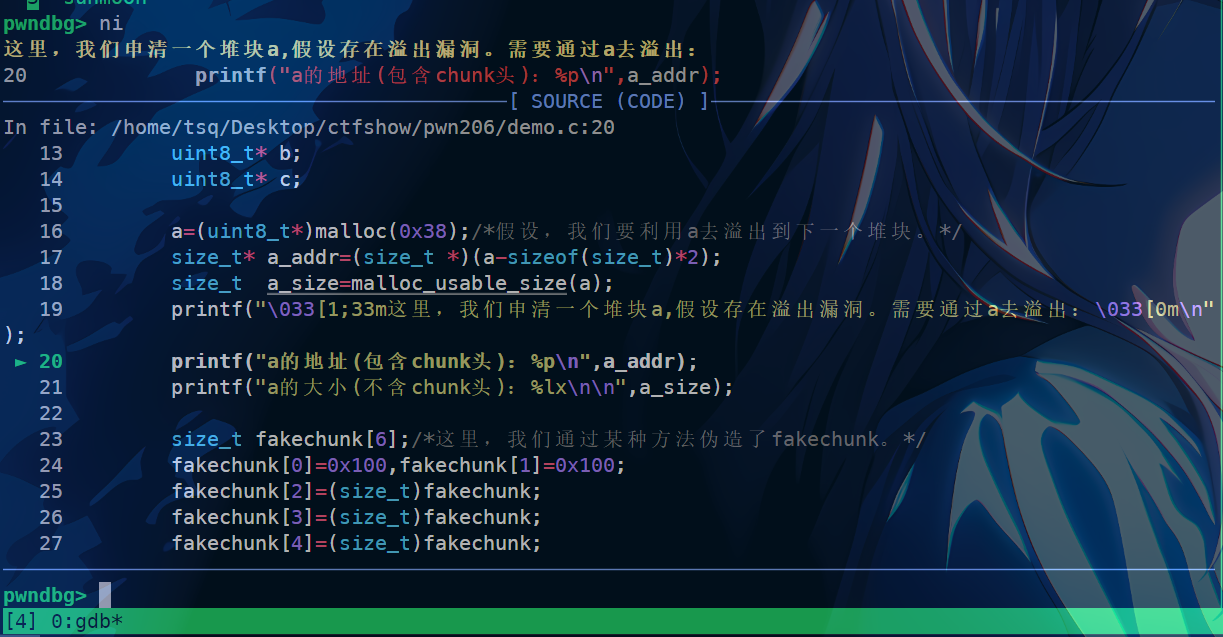Click the [ SOURCE (CODE) ] section header

pos(608,101)
